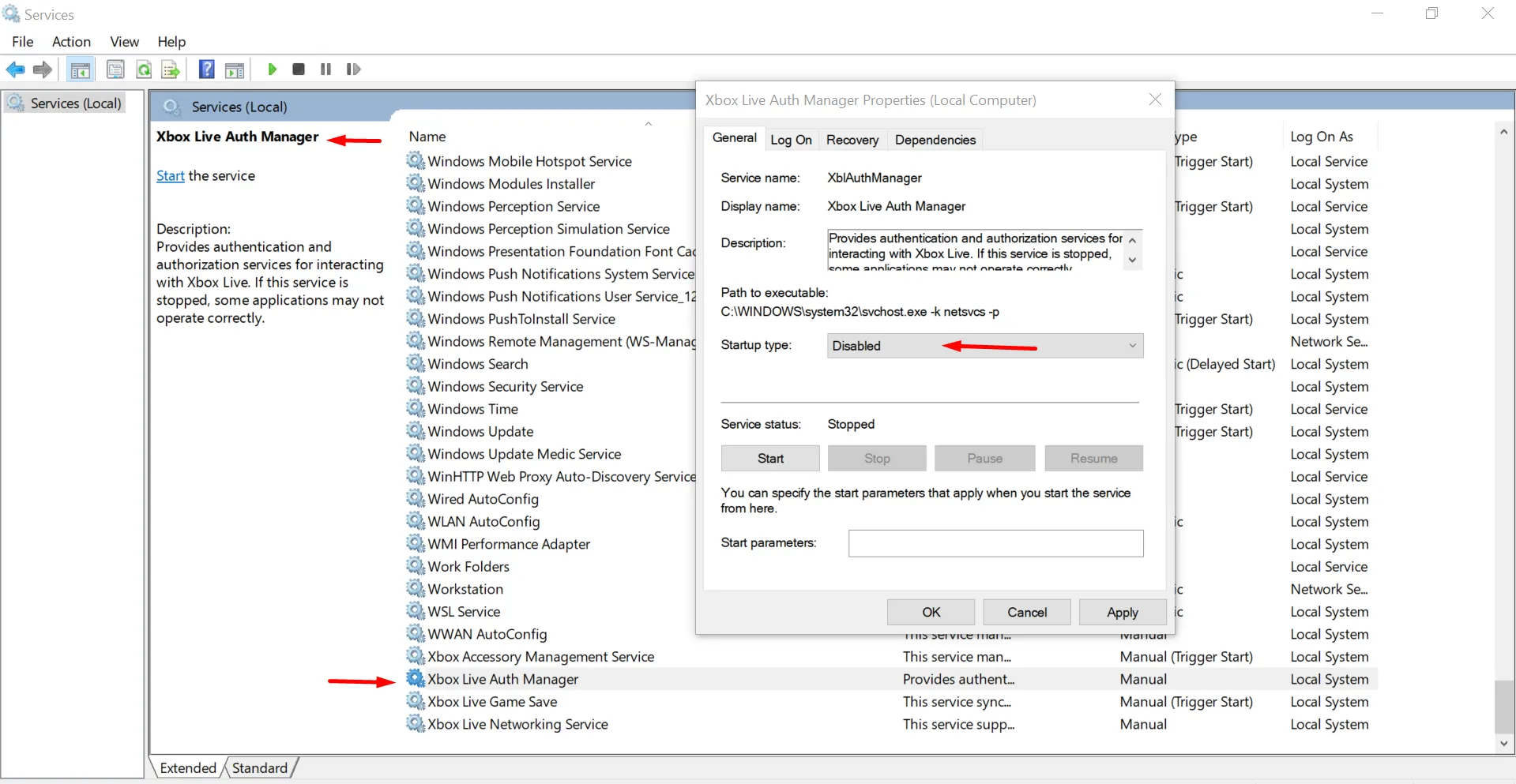Click the green Refresh toolbar icon
Viewport: 1516px width, 784px height.
[x=144, y=69]
